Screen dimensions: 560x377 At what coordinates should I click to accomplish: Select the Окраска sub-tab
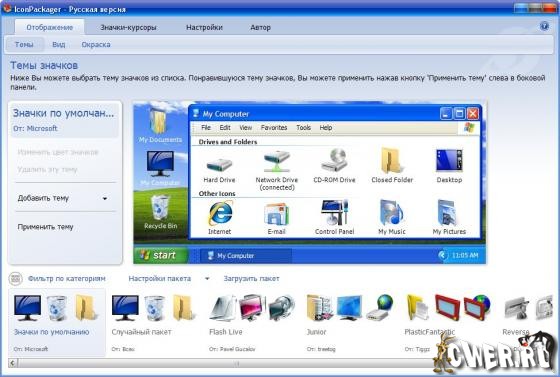(96, 45)
